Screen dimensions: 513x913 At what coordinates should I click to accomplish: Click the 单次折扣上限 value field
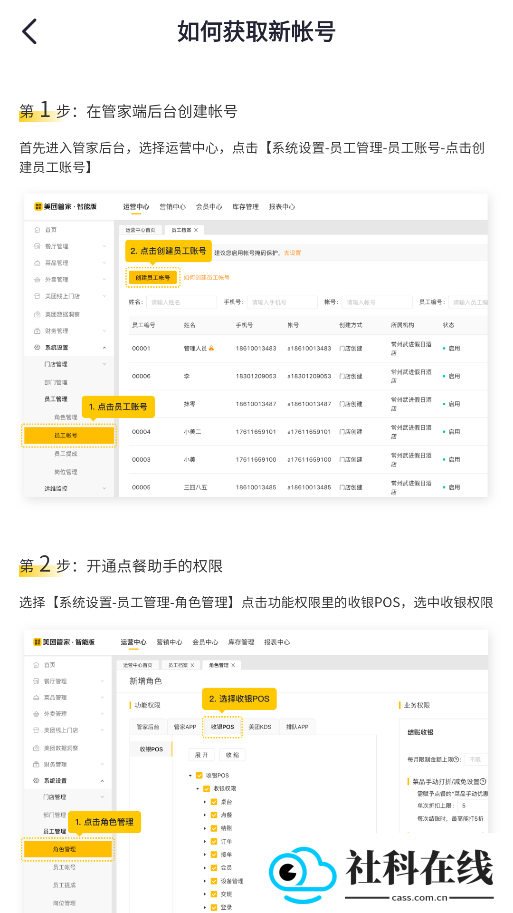pyautogui.click(x=473, y=806)
